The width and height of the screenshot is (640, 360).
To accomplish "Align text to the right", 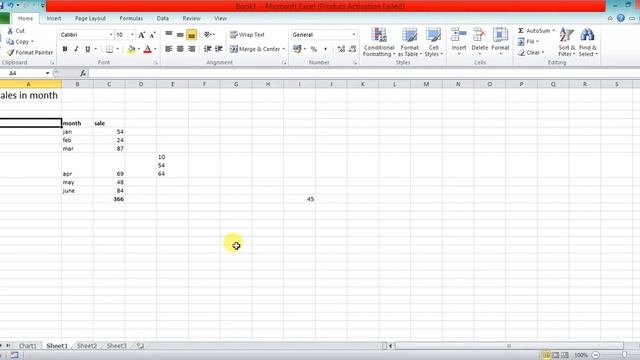I will point(191,49).
